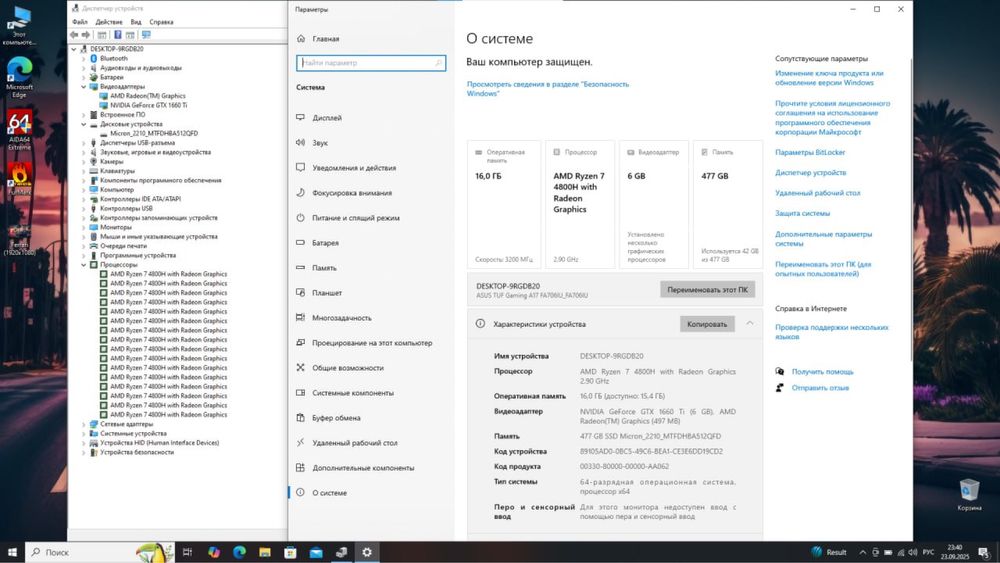Viewport: 1000px width, 563px height.
Task: Click the Bluetooth icon in Device Manager tree
Action: tap(94, 58)
